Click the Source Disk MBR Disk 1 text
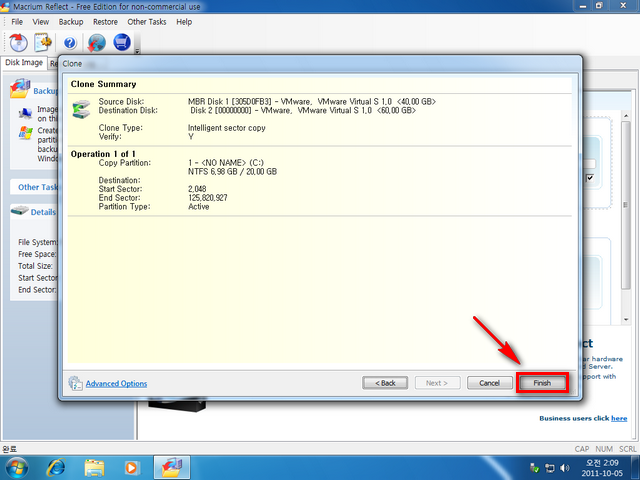Image resolution: width=640 pixels, height=480 pixels. coord(312,101)
